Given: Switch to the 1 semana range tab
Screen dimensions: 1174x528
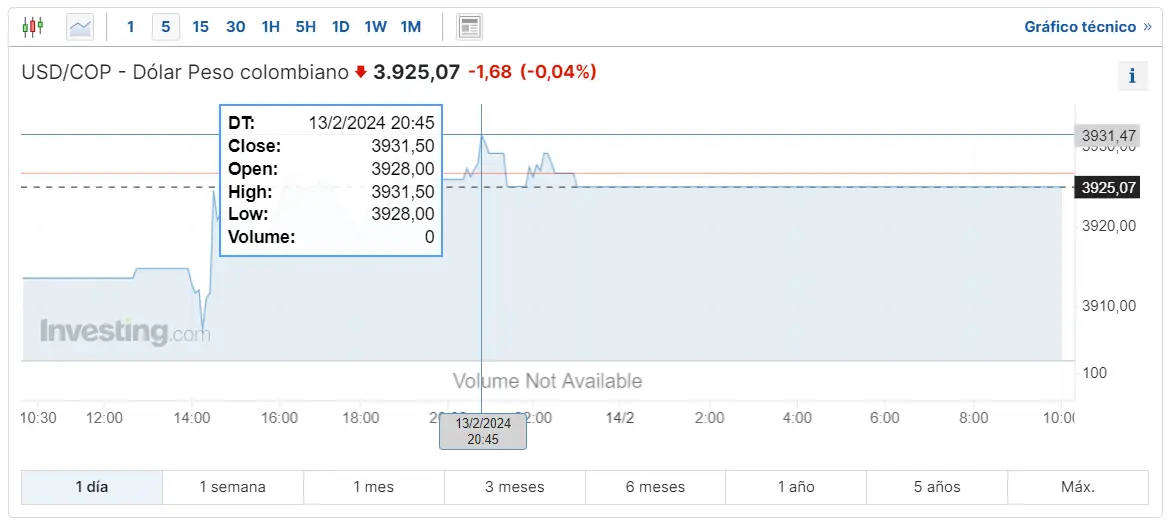Looking at the screenshot, I should pos(232,487).
